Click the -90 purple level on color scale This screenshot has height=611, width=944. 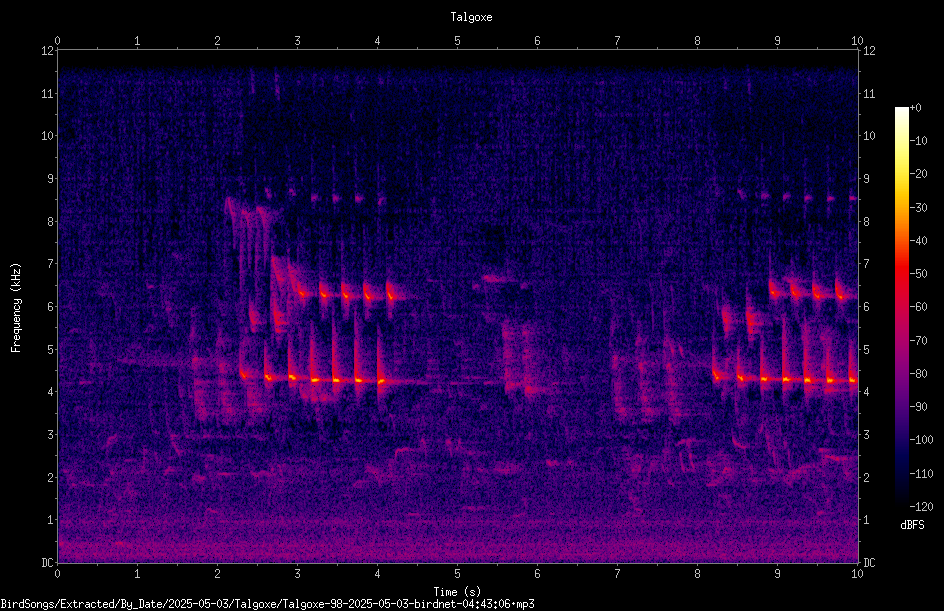918,406
